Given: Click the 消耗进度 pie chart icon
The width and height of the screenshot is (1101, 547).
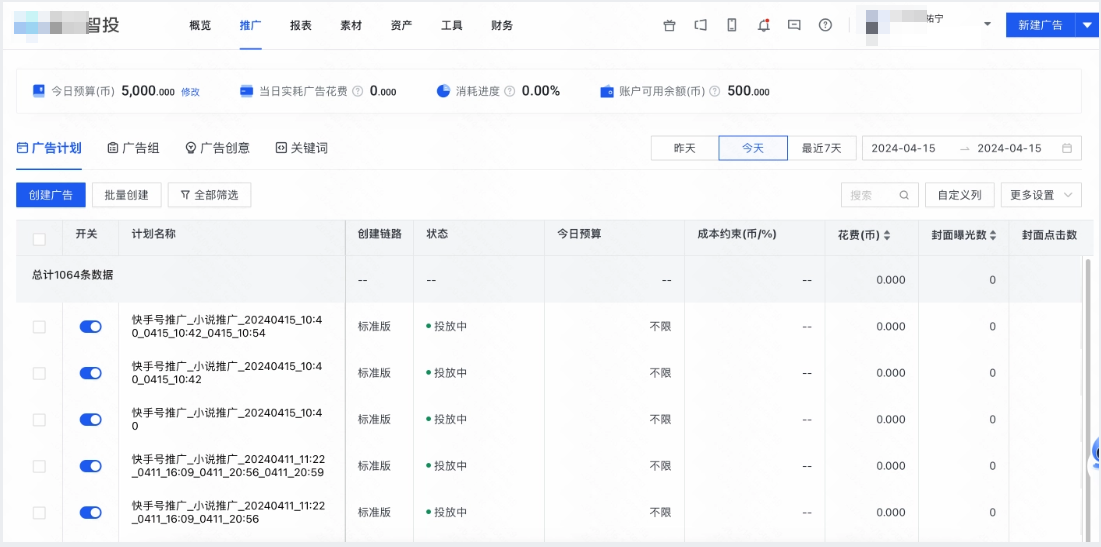Looking at the screenshot, I should tap(443, 91).
